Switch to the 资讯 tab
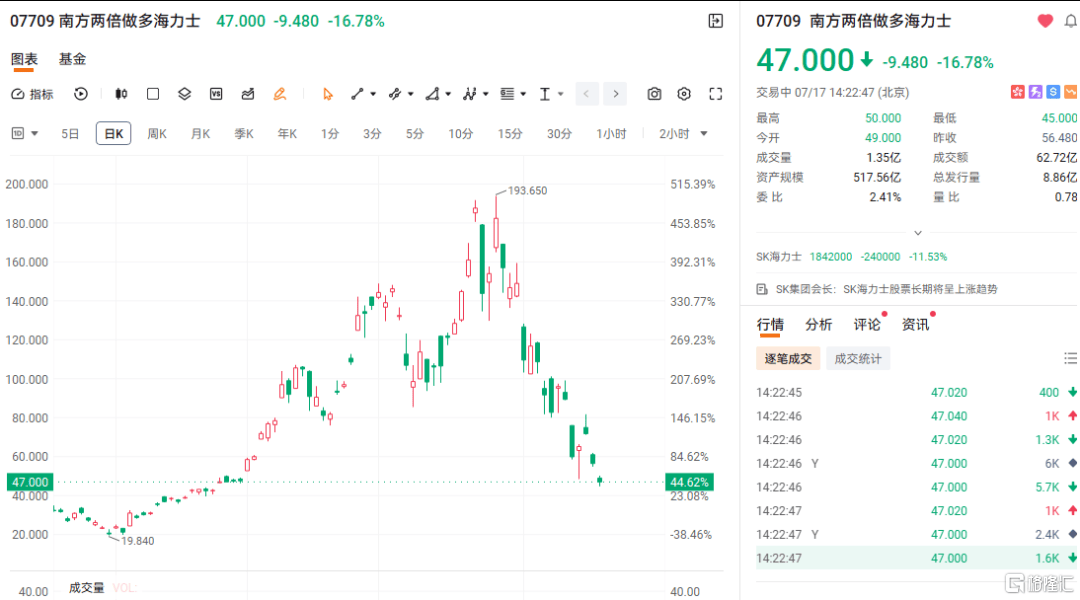The image size is (1080, 600). (x=915, y=324)
